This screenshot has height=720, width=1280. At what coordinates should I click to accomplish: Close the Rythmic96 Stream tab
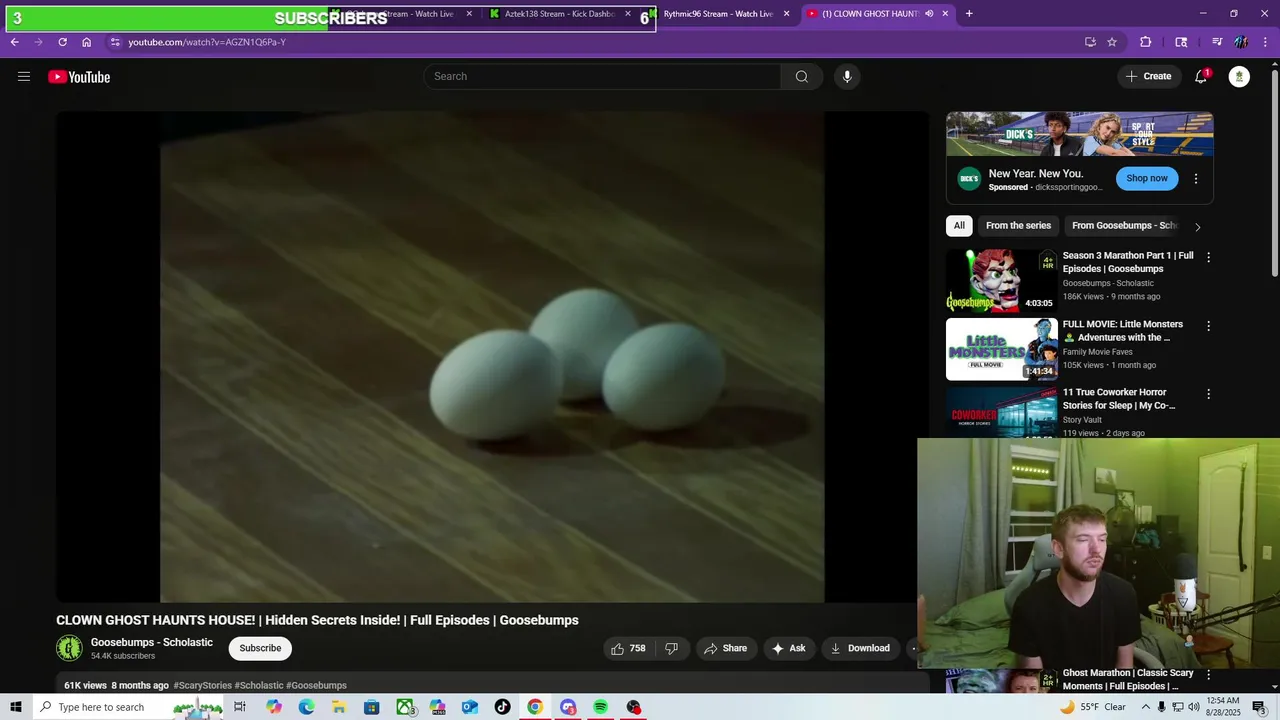(x=787, y=14)
